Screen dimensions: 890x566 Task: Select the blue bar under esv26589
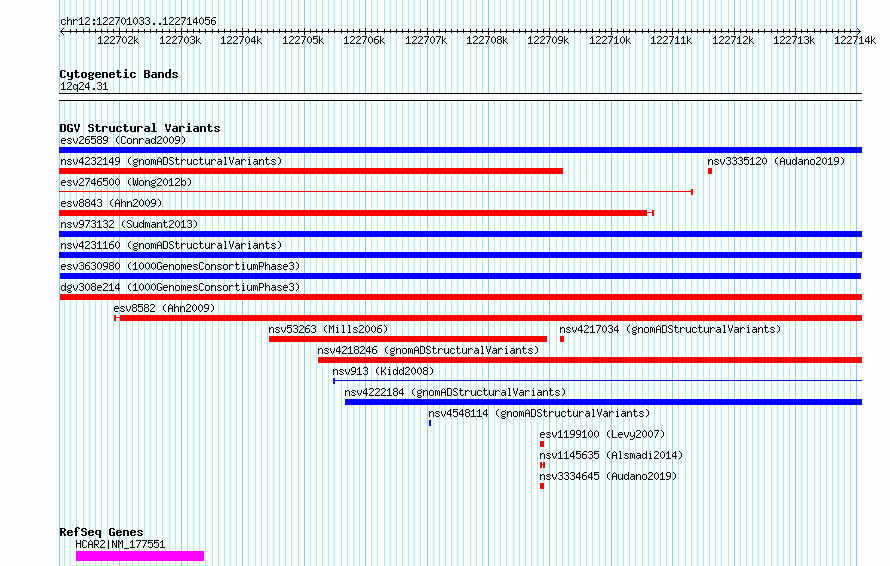click(x=460, y=150)
